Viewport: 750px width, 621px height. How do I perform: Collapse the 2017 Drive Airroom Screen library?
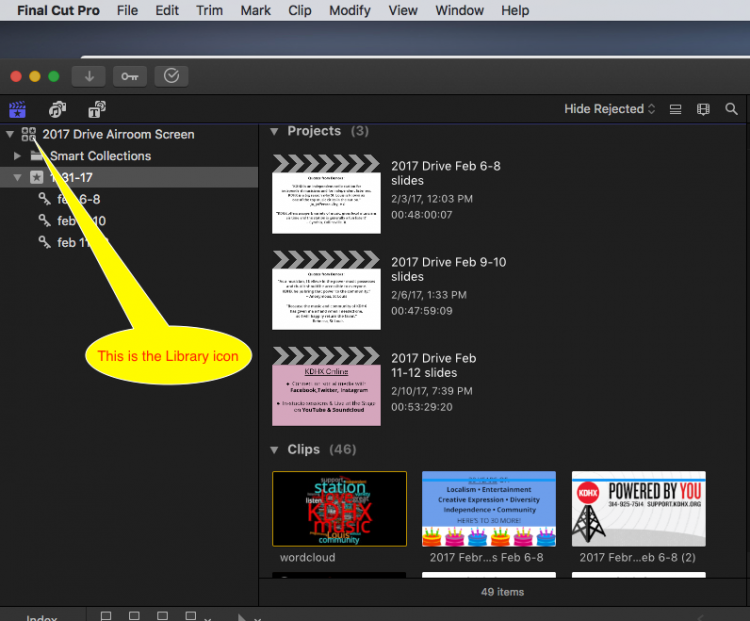10,134
